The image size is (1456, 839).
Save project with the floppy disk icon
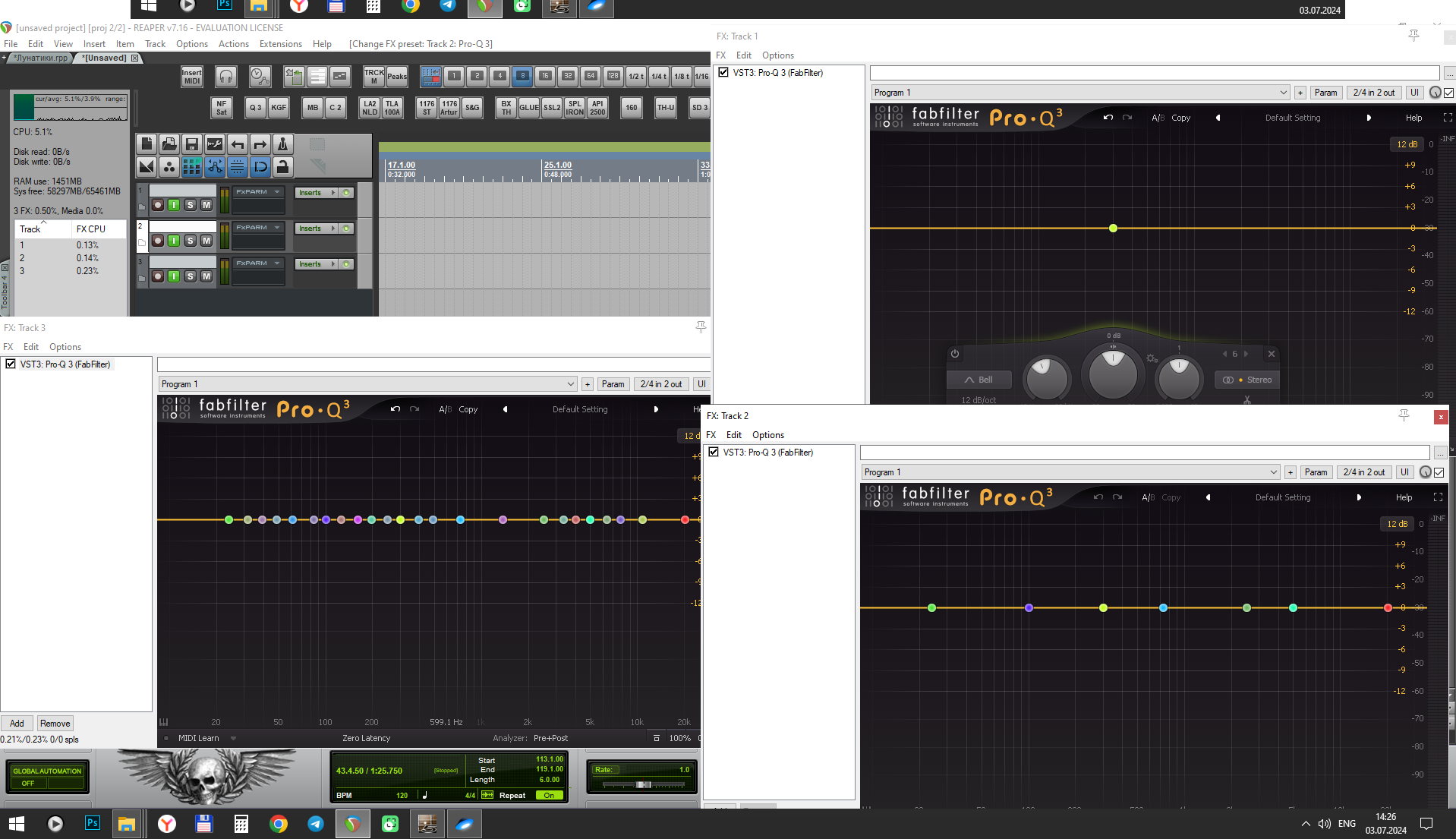pos(192,144)
